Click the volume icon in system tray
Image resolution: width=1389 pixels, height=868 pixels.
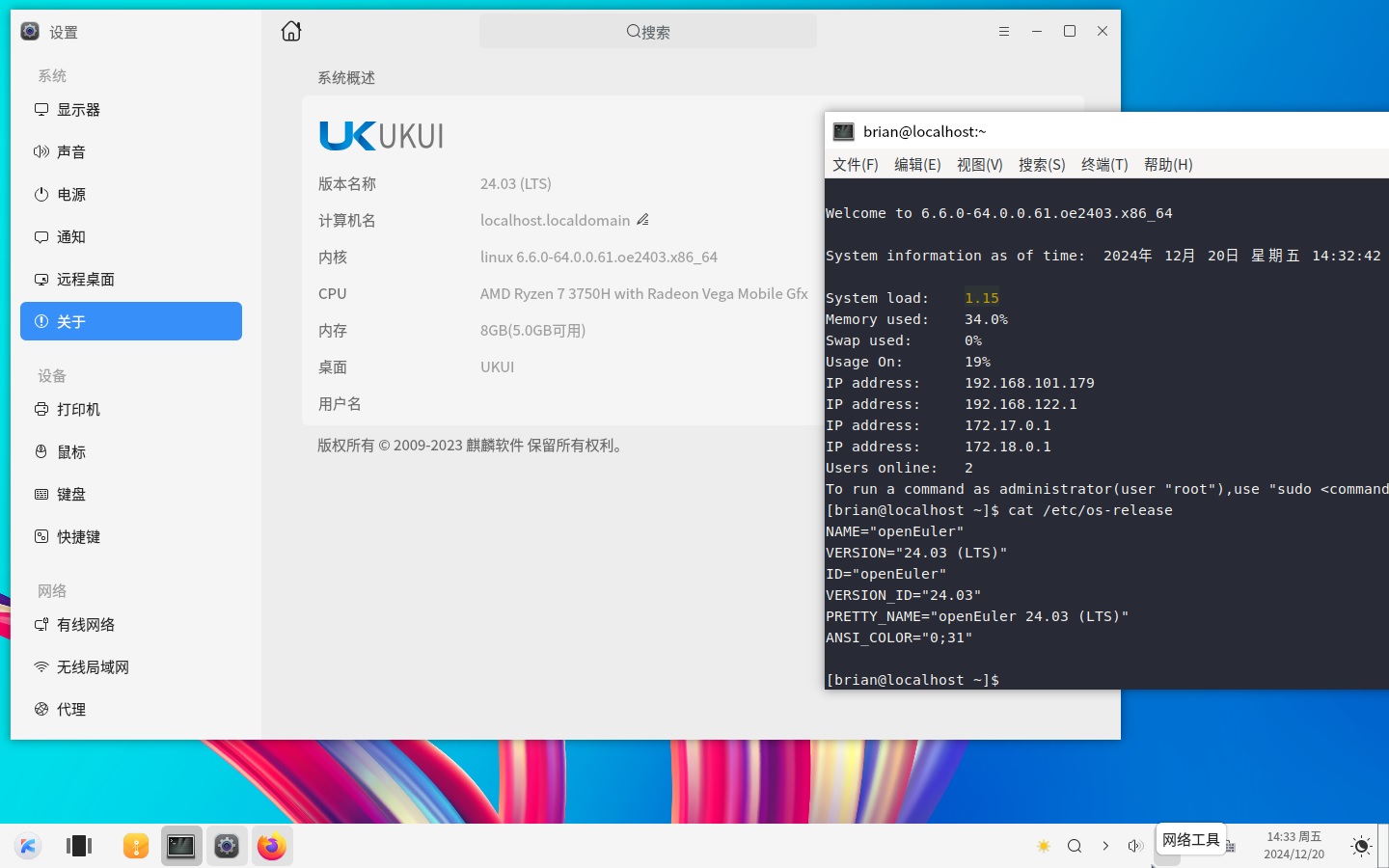(x=1135, y=846)
